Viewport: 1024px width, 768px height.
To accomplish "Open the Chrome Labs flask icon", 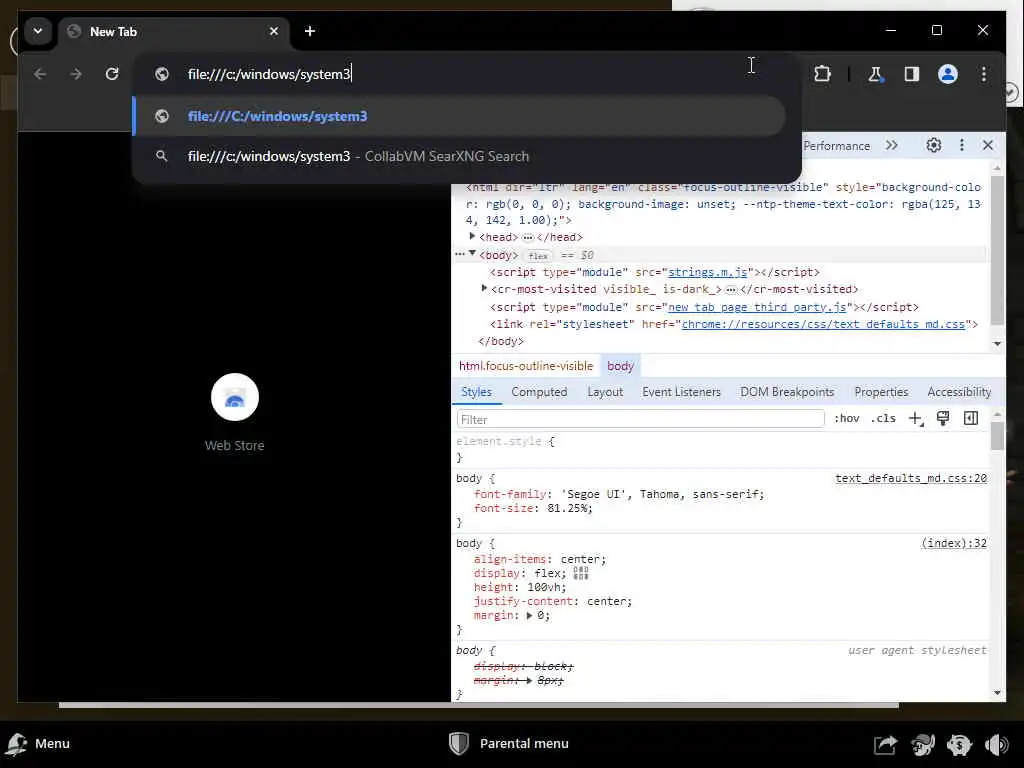I will (x=875, y=74).
